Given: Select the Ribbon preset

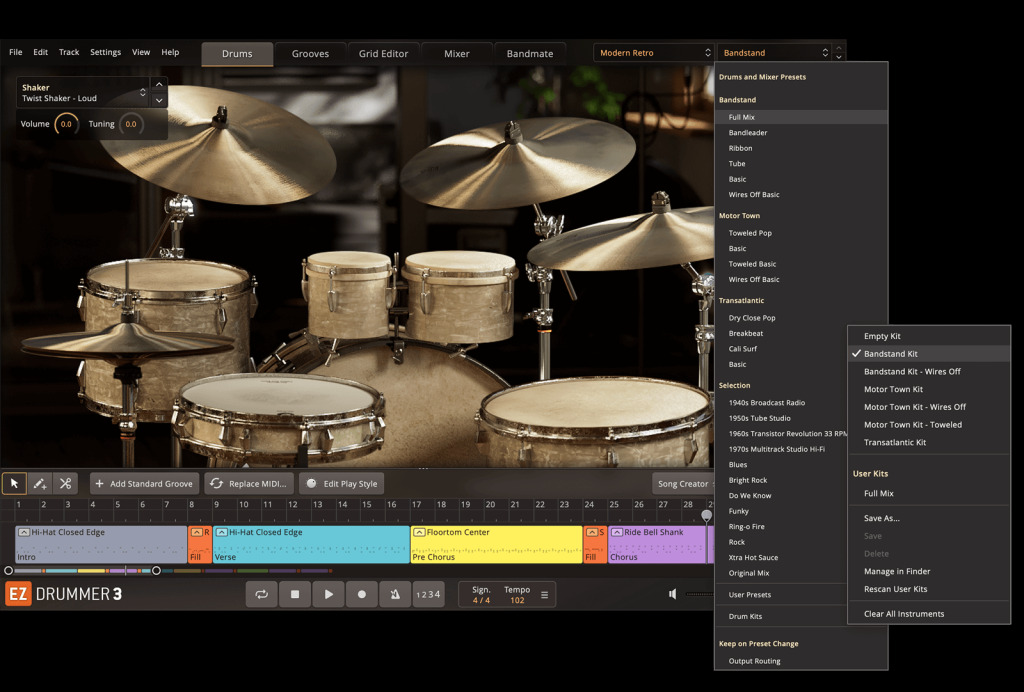Looking at the screenshot, I should click(801, 148).
